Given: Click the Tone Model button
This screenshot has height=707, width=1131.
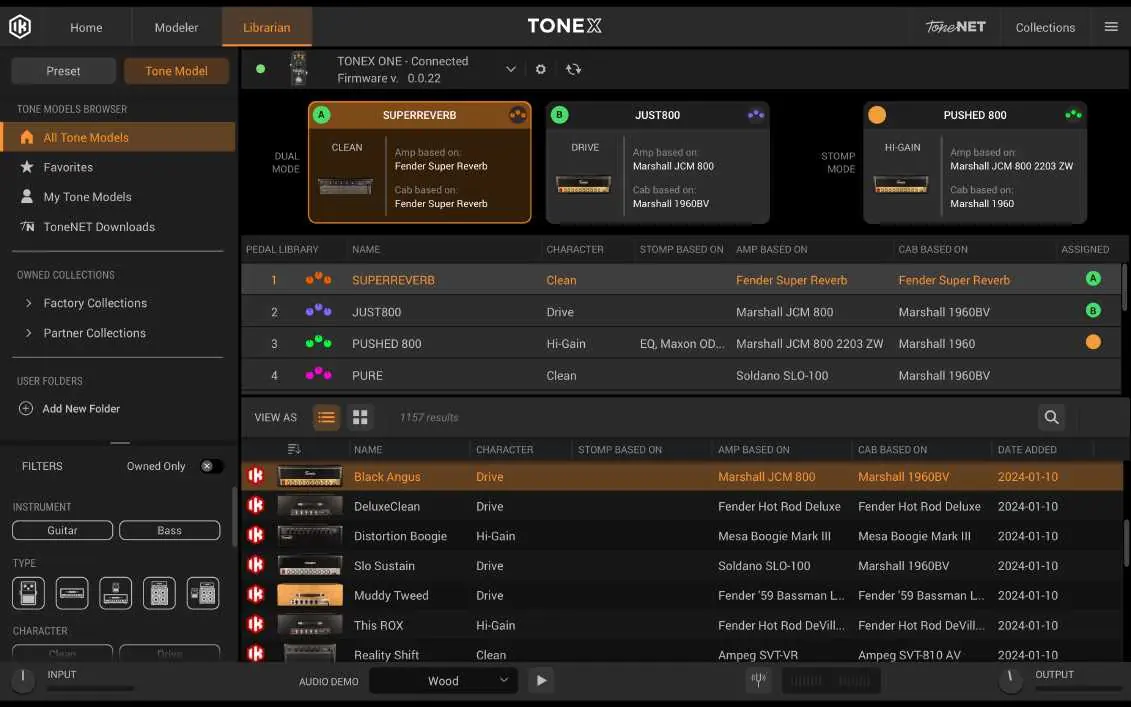Looking at the screenshot, I should [x=177, y=71].
